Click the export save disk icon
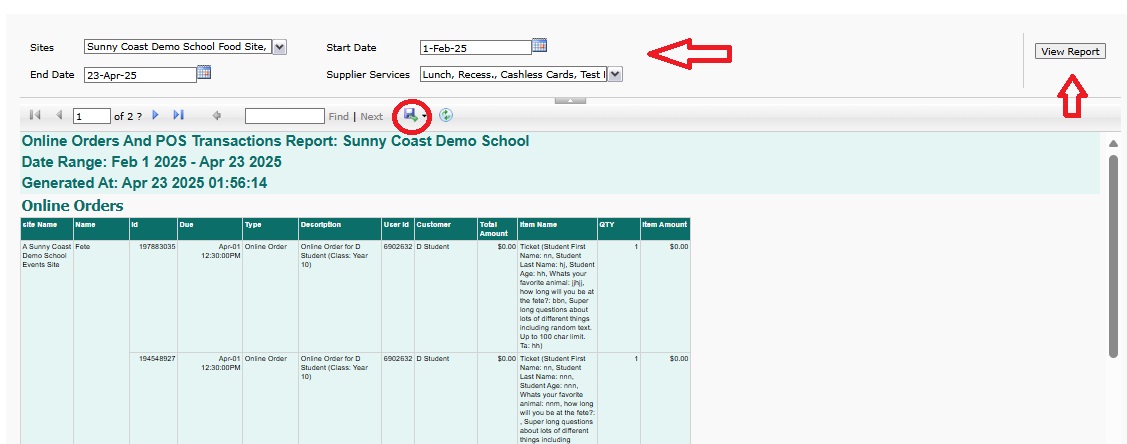The image size is (1127, 444). [x=410, y=116]
